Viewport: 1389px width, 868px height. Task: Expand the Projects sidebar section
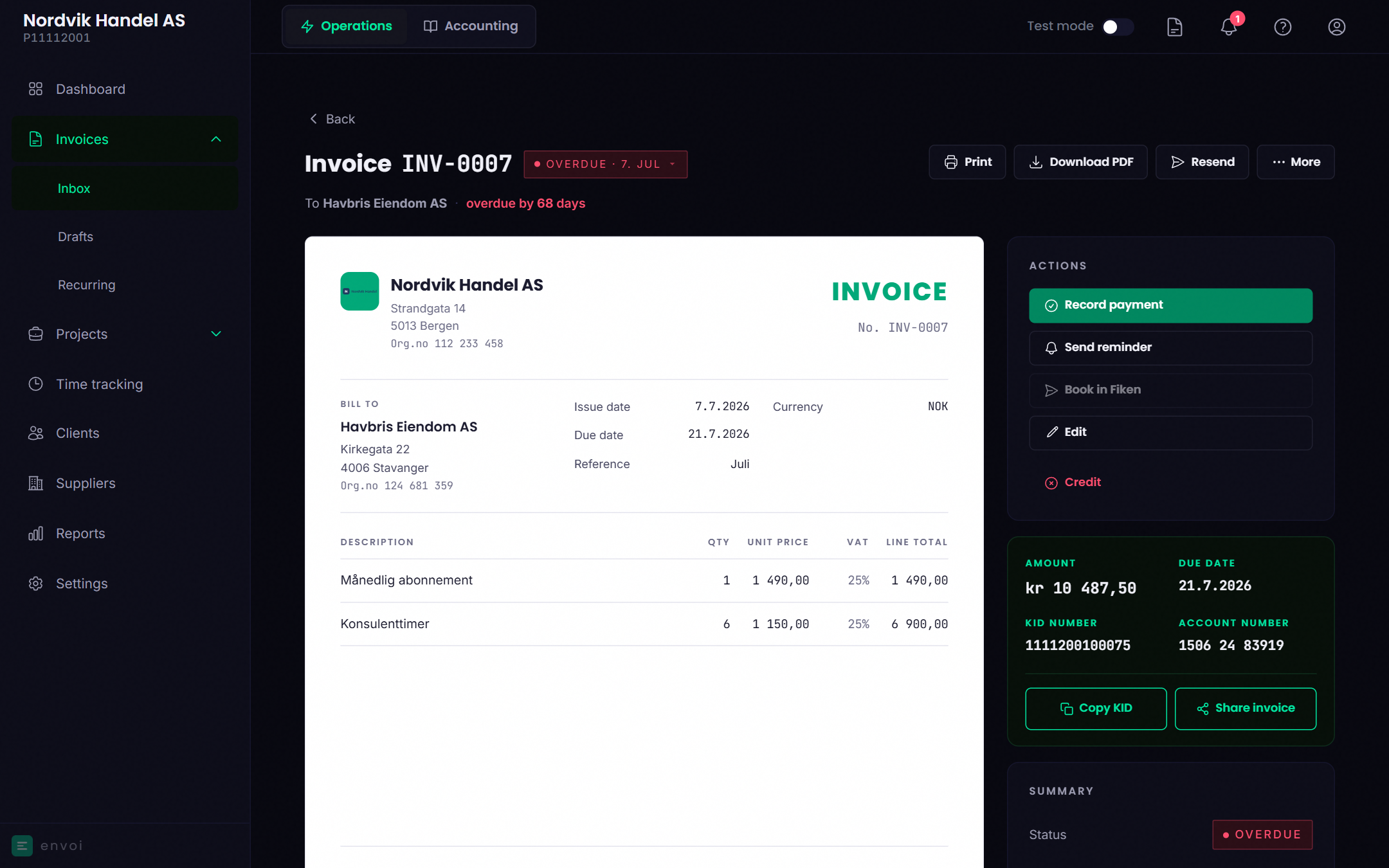coord(216,334)
